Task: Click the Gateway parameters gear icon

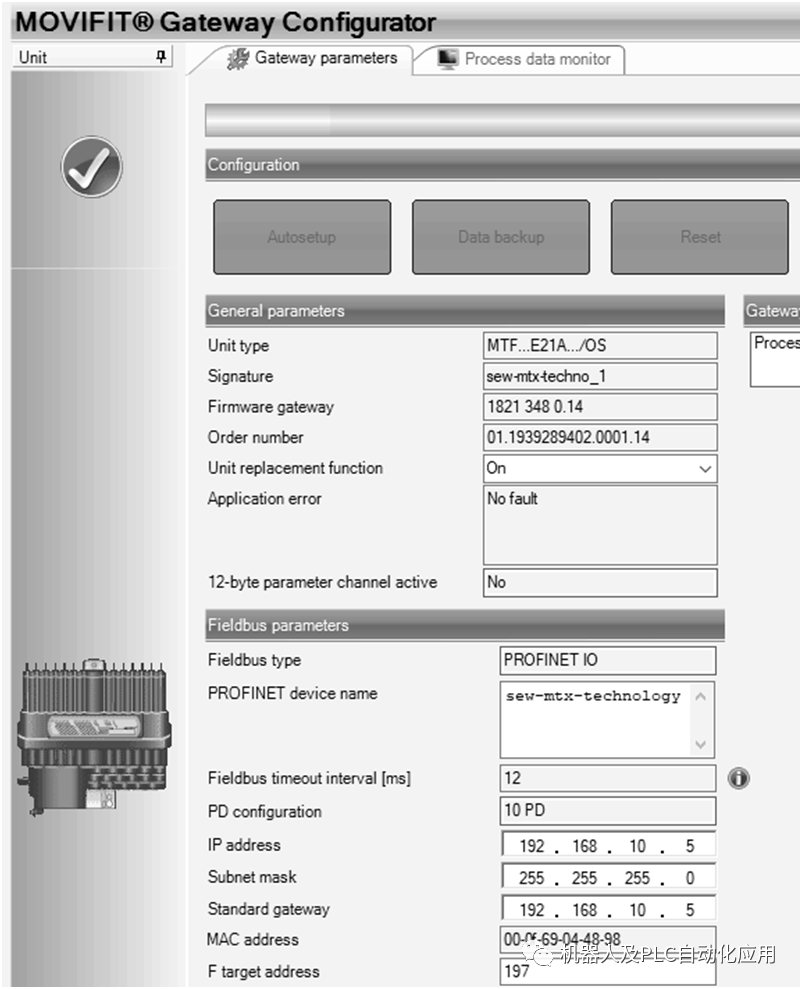Action: click(x=238, y=59)
